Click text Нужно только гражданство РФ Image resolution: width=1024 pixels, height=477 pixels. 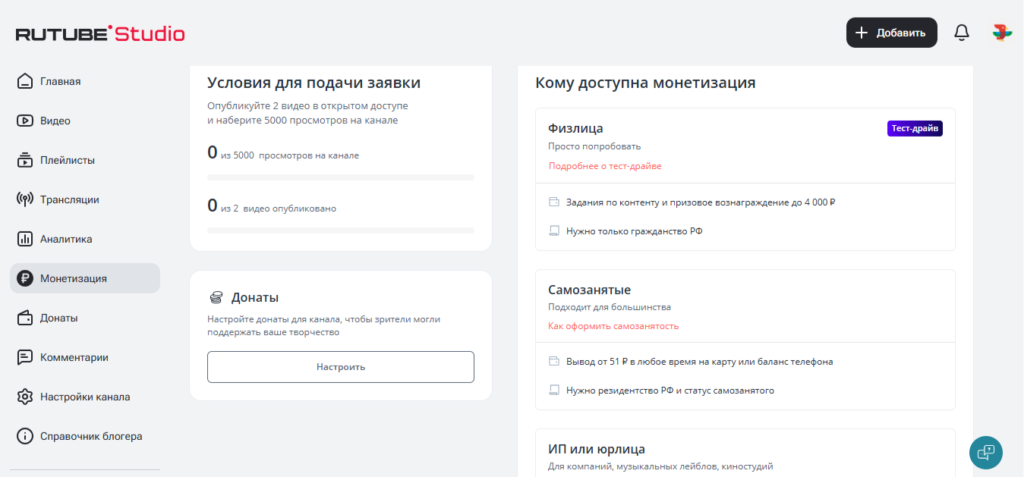(634, 231)
